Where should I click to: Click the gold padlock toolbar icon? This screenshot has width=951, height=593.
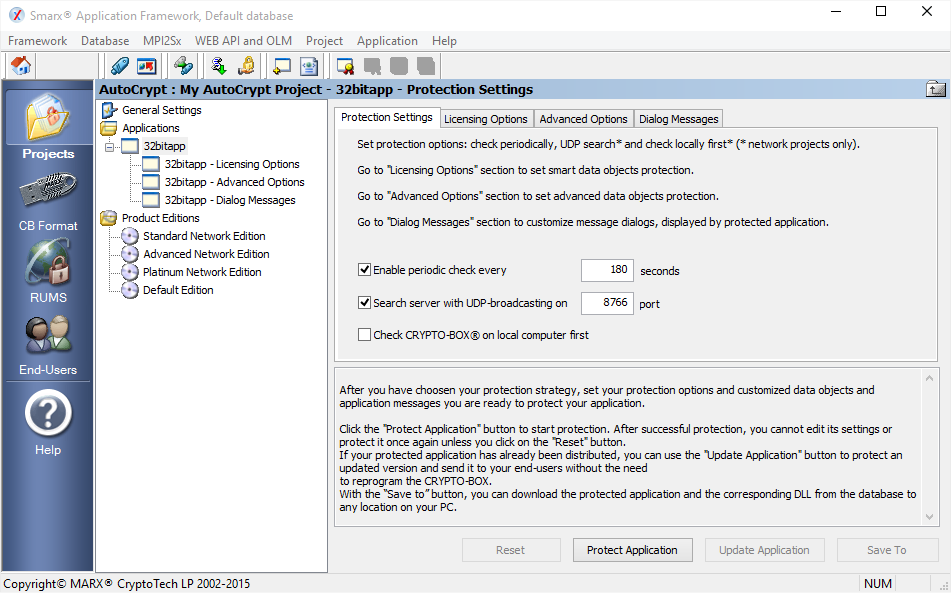coord(245,66)
